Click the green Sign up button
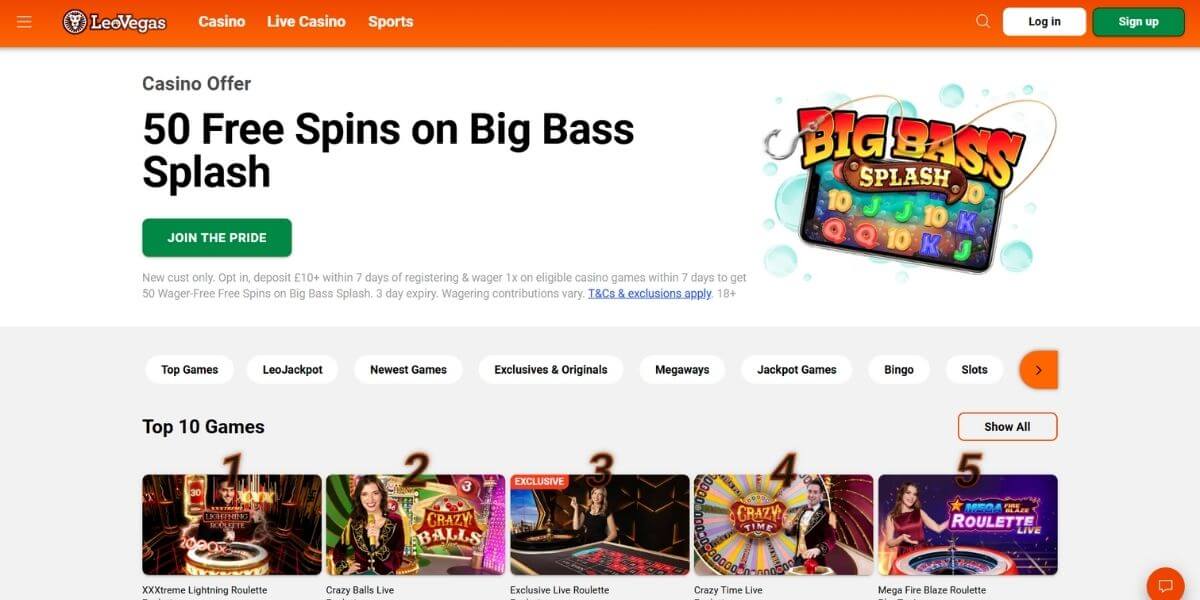This screenshot has width=1200, height=600. (1138, 22)
